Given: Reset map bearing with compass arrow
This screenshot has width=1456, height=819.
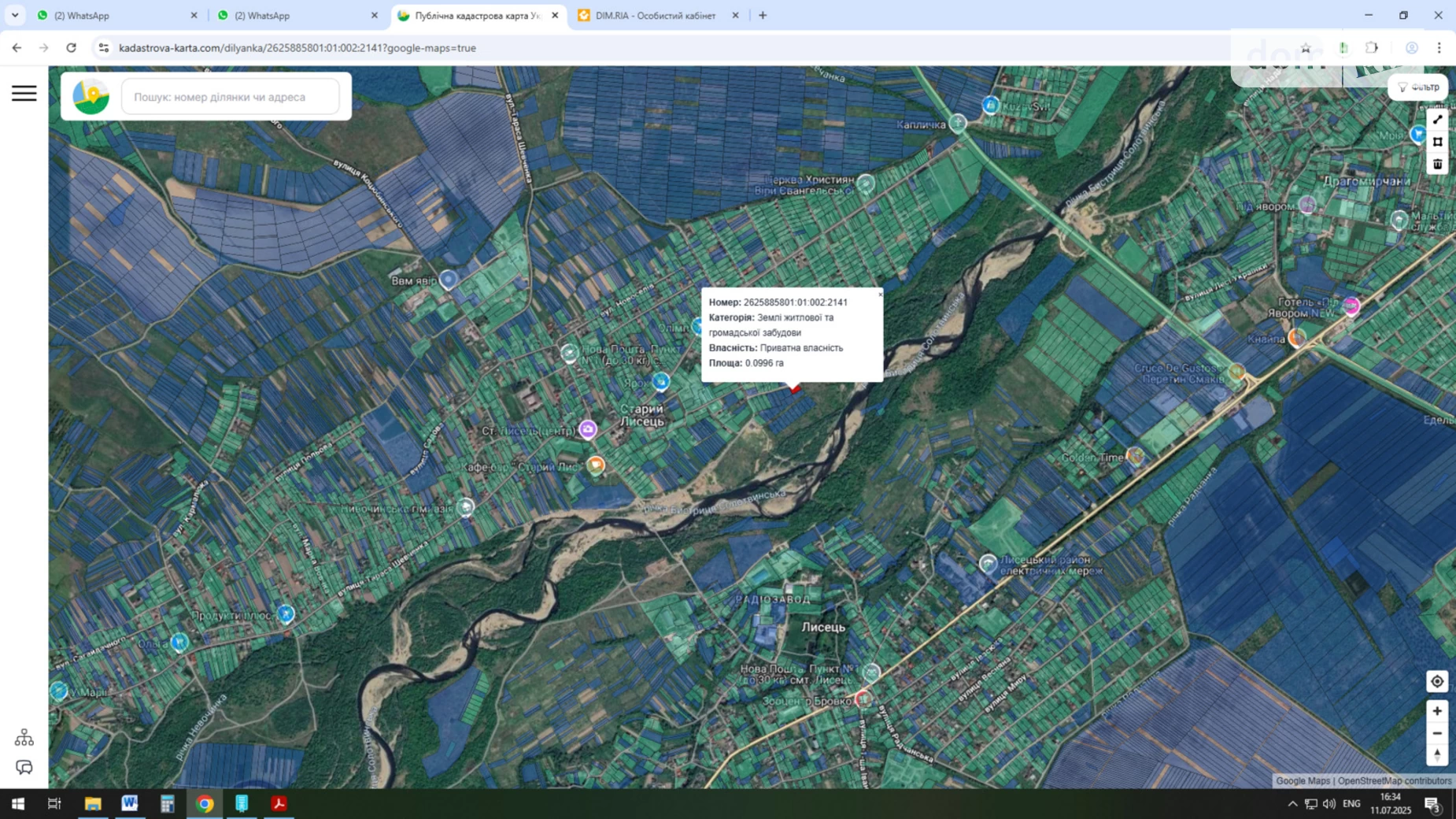Looking at the screenshot, I should [1436, 754].
